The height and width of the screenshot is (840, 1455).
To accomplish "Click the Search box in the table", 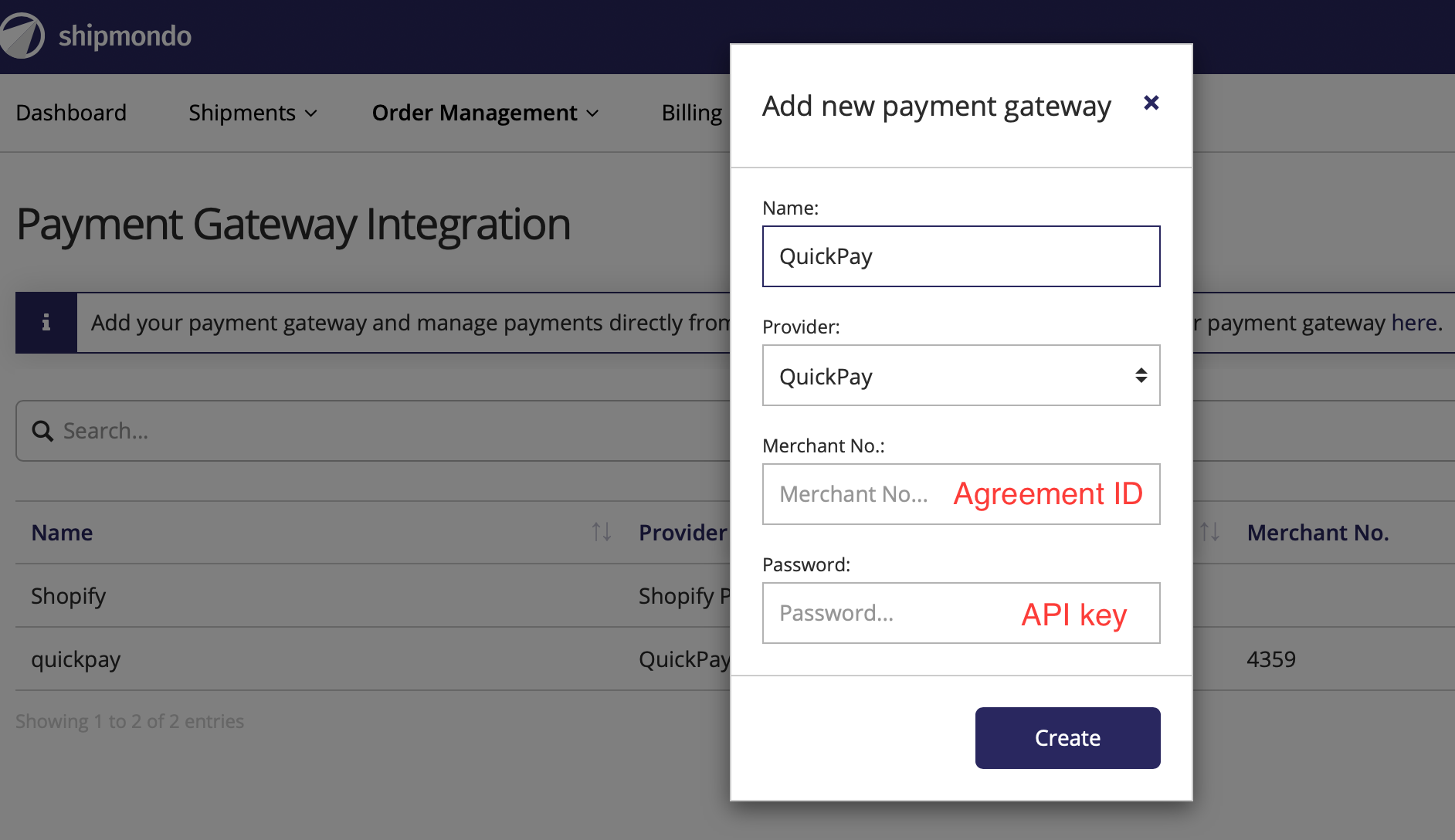I will click(x=373, y=431).
